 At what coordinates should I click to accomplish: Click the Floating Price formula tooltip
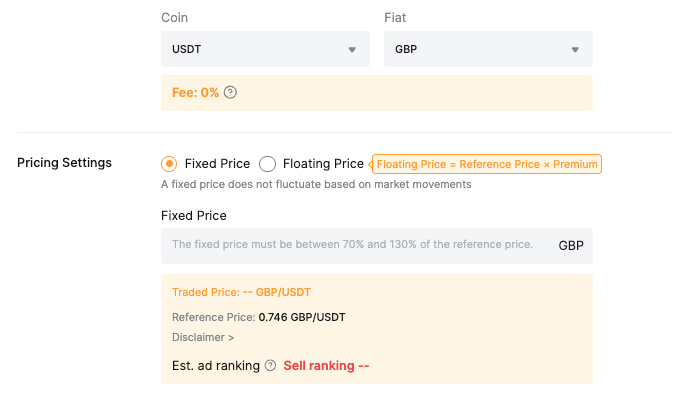[x=487, y=164]
